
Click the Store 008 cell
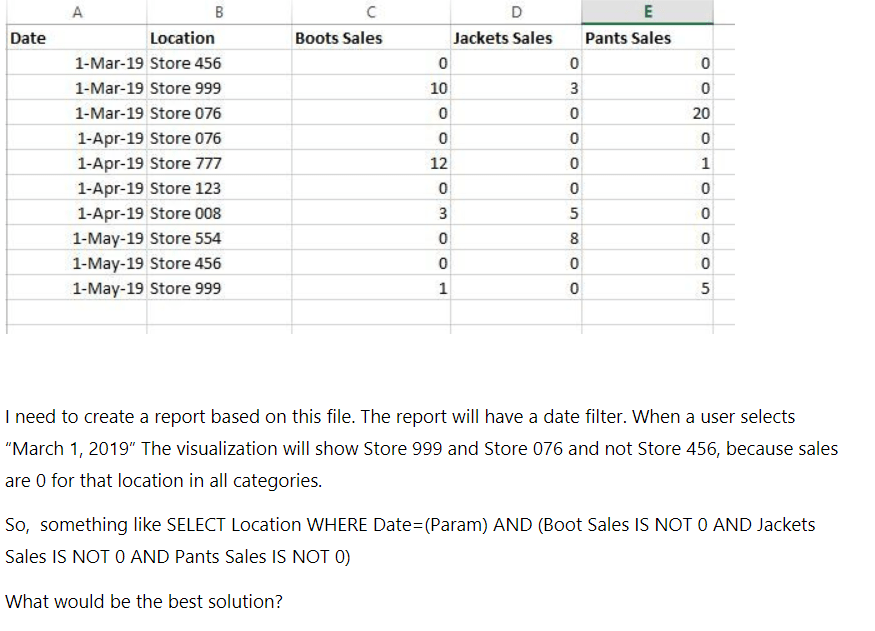(x=186, y=213)
